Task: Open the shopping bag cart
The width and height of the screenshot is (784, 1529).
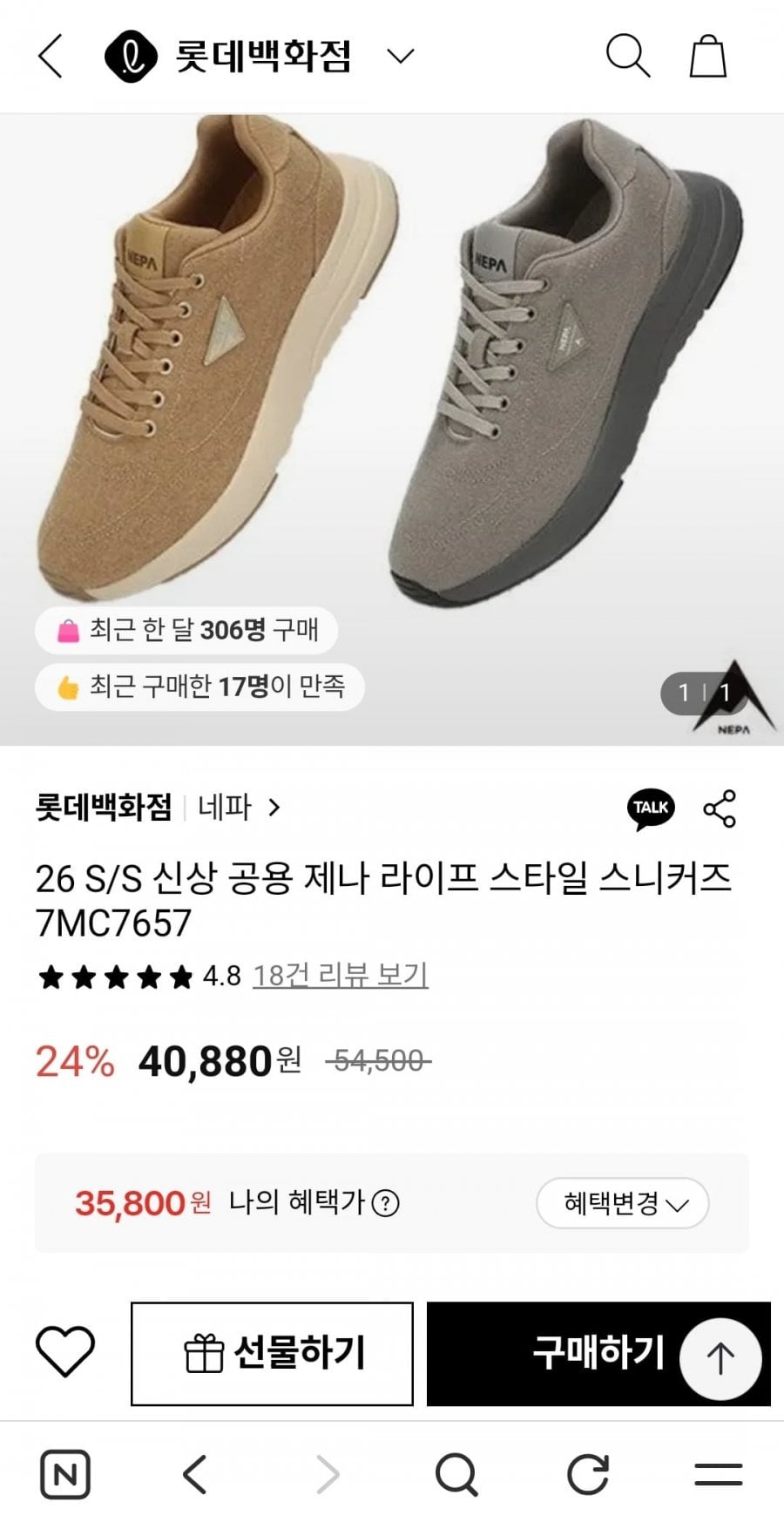Action: pyautogui.click(x=707, y=57)
